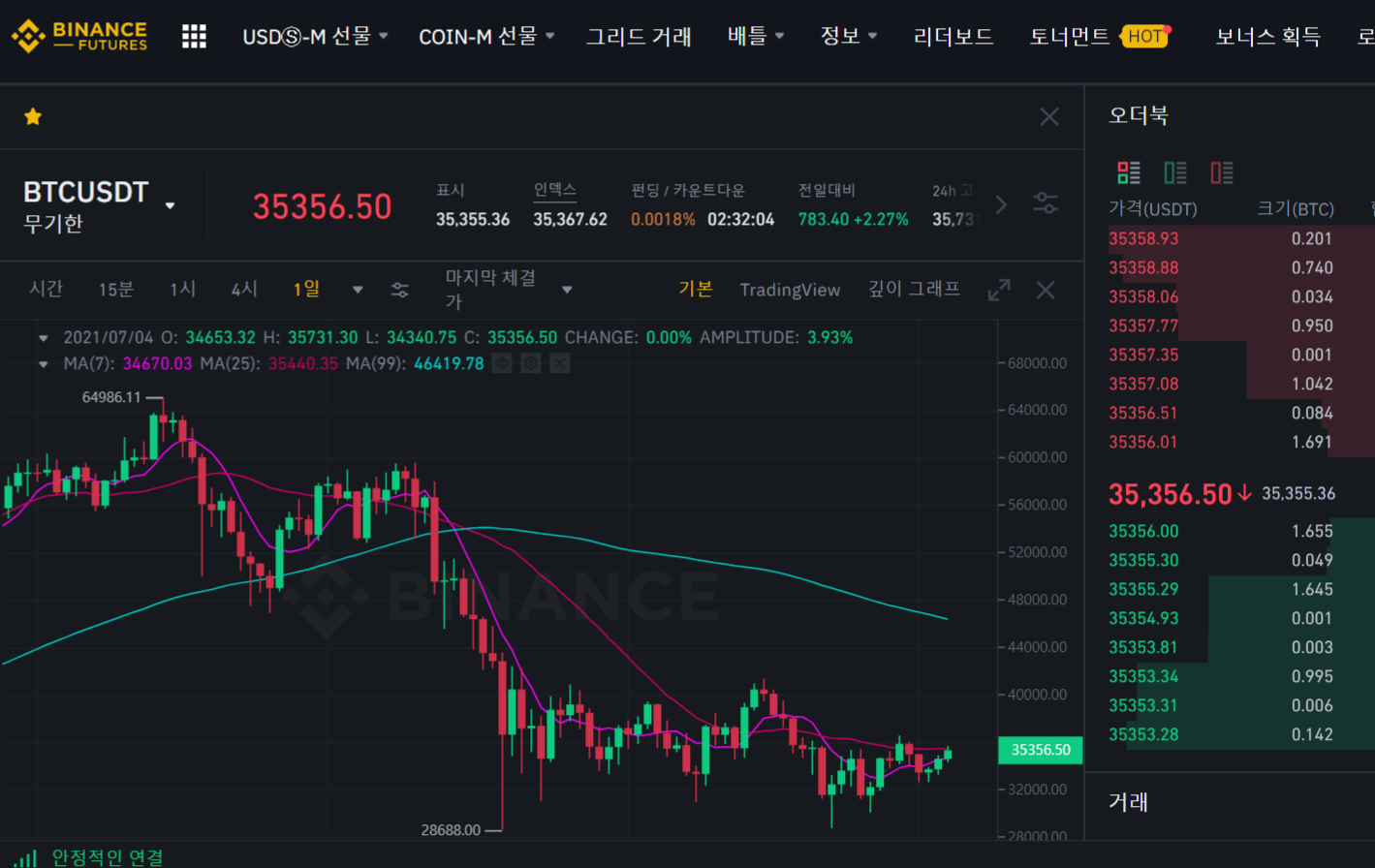Viewport: 1375px width, 868px height.
Task: Click the 28688.00 low price marker
Action: pyautogui.click(x=451, y=829)
